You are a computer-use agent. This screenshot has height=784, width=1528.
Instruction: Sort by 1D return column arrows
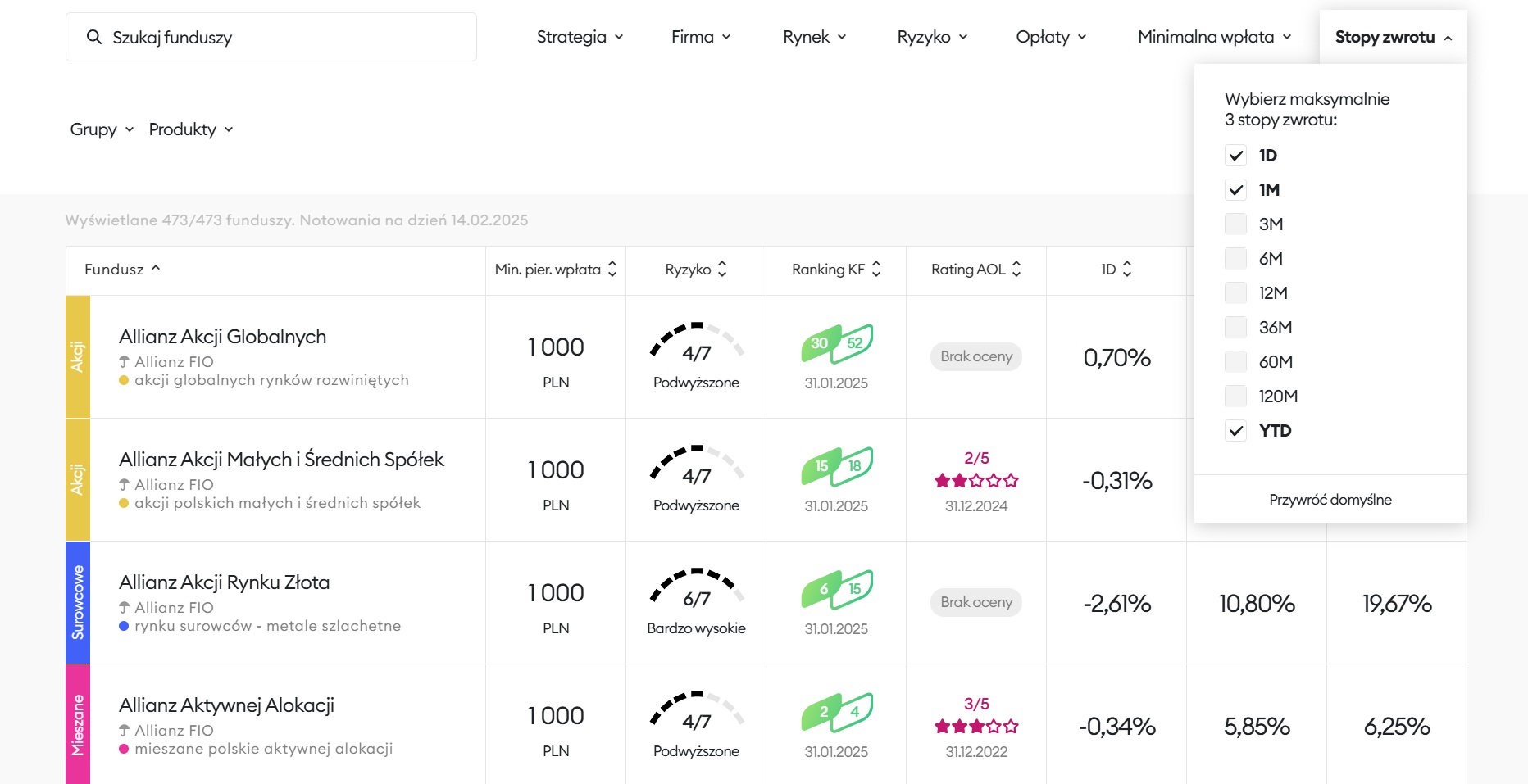pyautogui.click(x=1127, y=269)
